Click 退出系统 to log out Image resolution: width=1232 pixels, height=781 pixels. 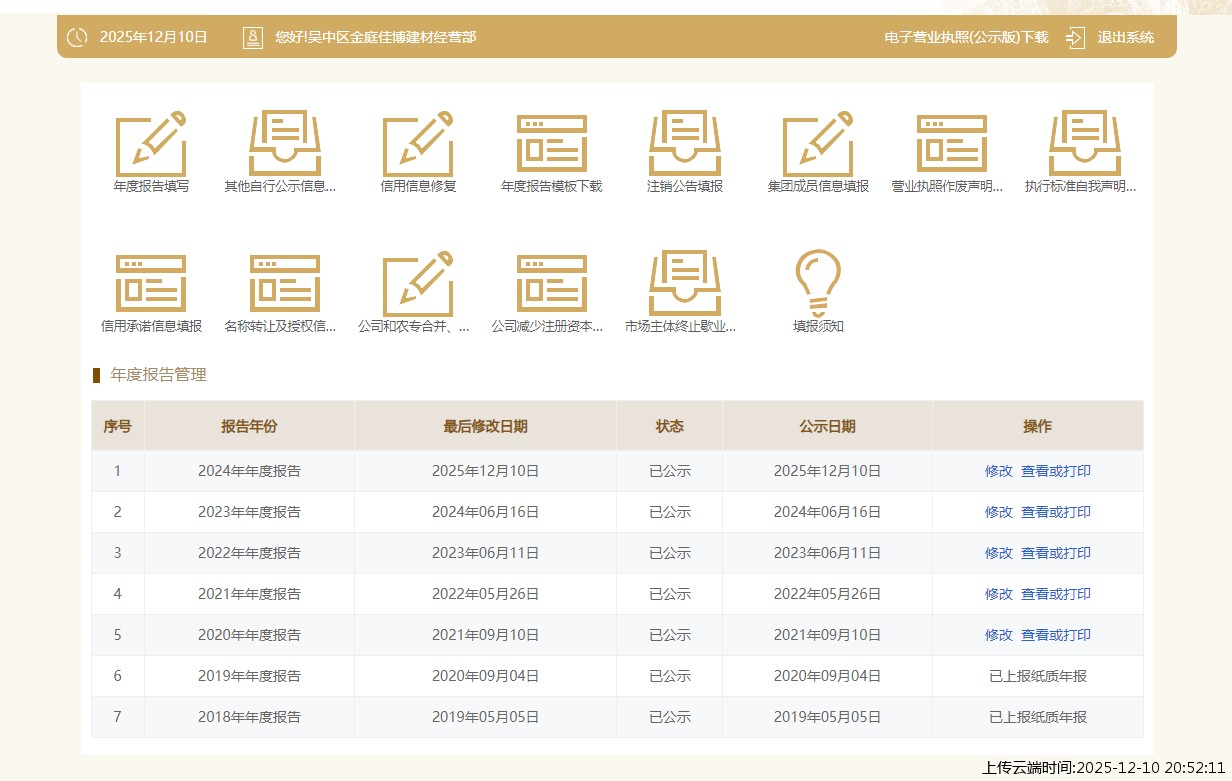1124,38
